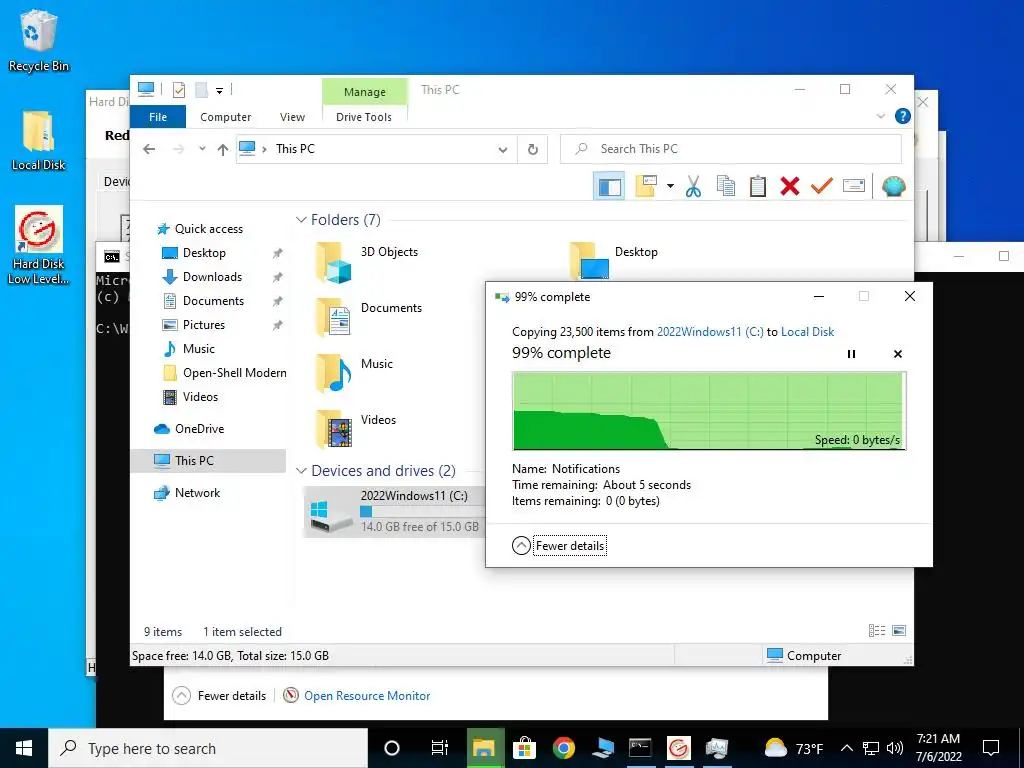Select the Hard Disk Low Level shortcut on the desktop
Viewport: 1024px width, 768px height.
(38, 246)
